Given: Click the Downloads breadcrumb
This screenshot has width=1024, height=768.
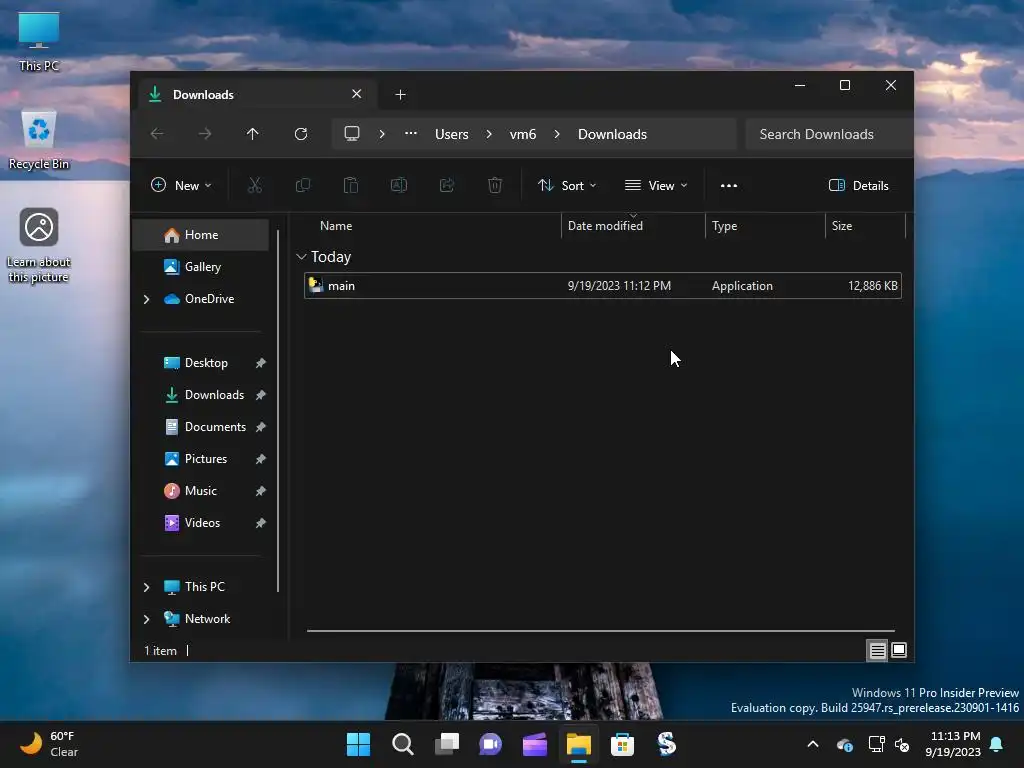Looking at the screenshot, I should 613,134.
